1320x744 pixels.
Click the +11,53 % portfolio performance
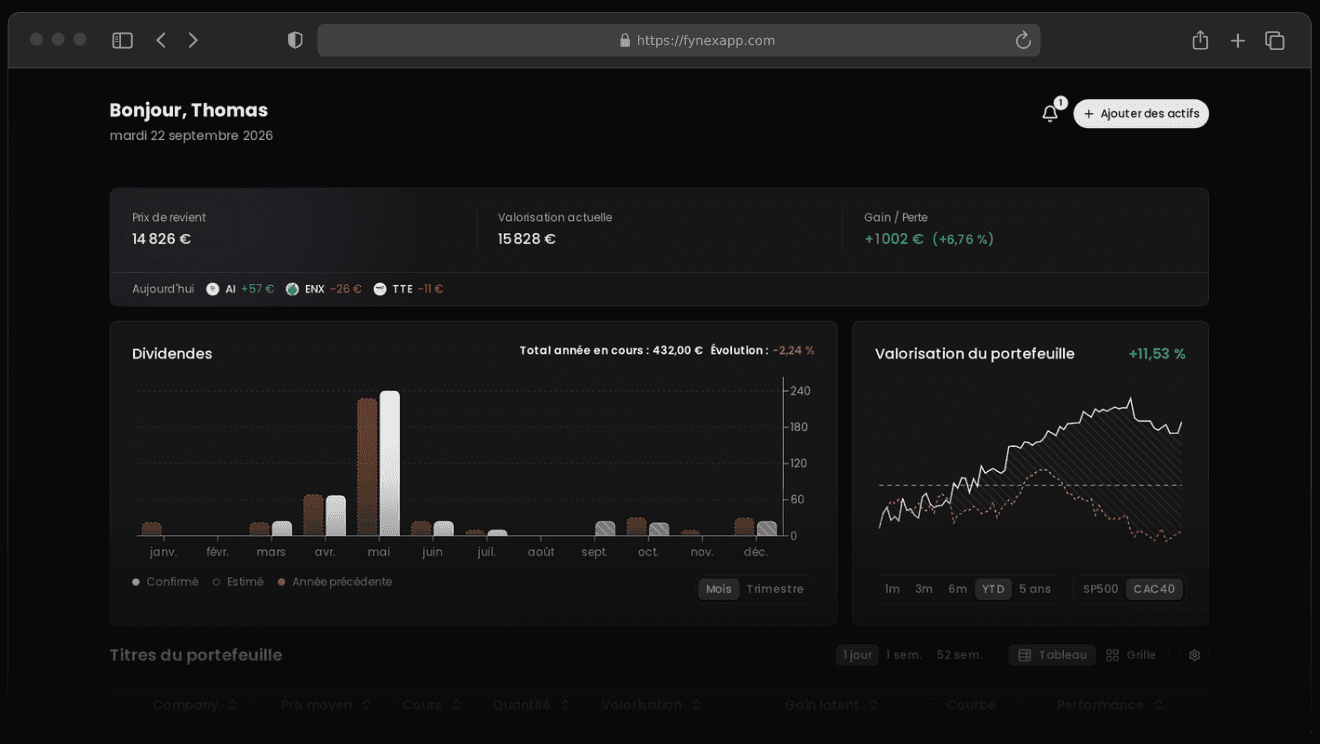tap(1157, 354)
